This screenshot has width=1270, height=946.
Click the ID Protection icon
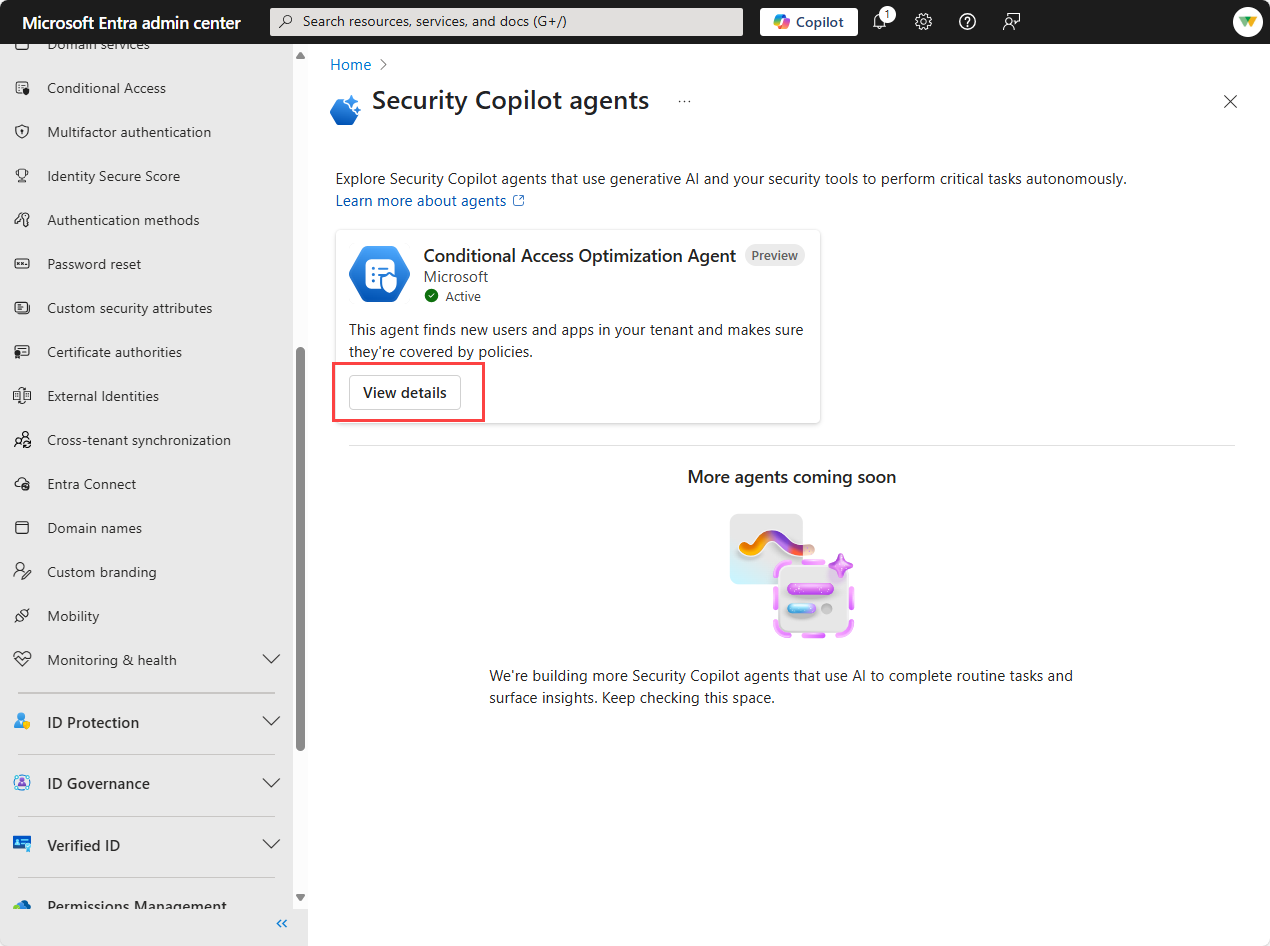[22, 722]
